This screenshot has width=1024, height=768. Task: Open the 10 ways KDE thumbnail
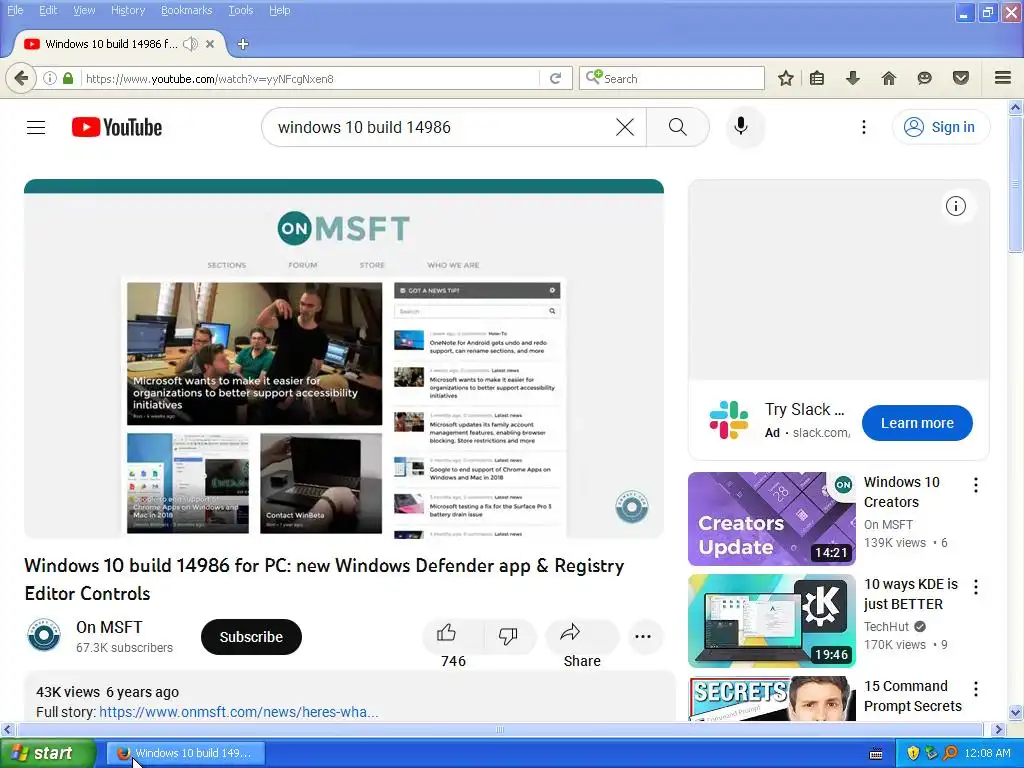pyautogui.click(x=772, y=621)
